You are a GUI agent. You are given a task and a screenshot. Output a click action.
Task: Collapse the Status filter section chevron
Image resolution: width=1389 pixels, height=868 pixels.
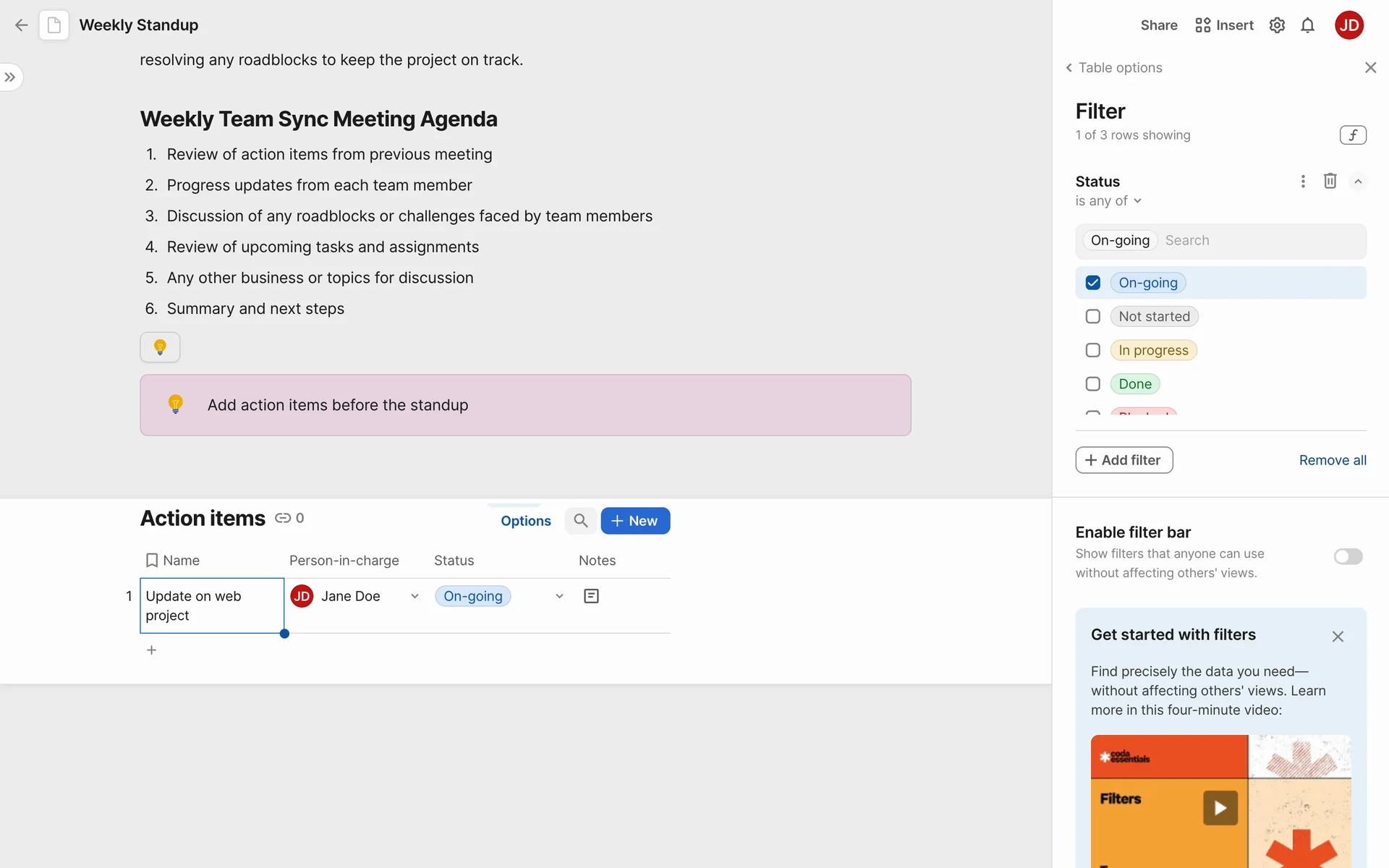[x=1358, y=182]
